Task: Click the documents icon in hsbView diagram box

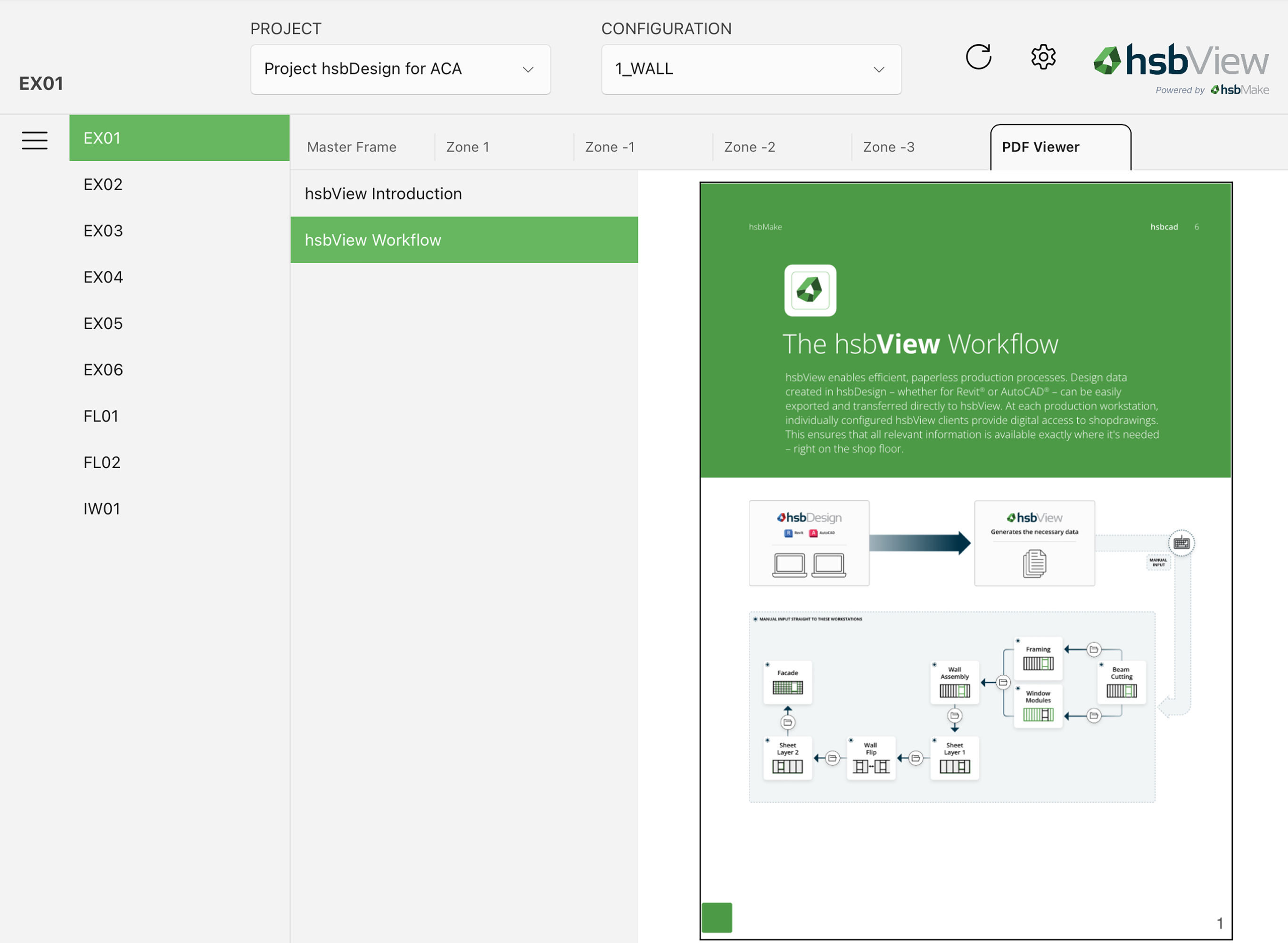Action: [1034, 563]
